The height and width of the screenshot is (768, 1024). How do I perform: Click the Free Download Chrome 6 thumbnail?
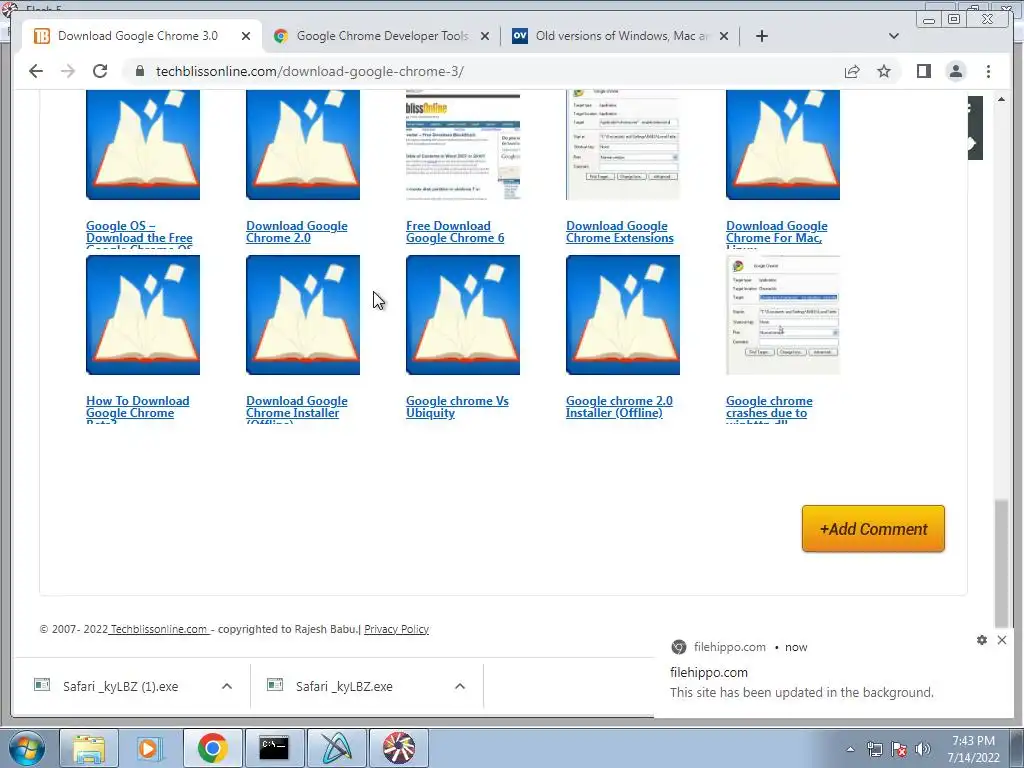(463, 145)
